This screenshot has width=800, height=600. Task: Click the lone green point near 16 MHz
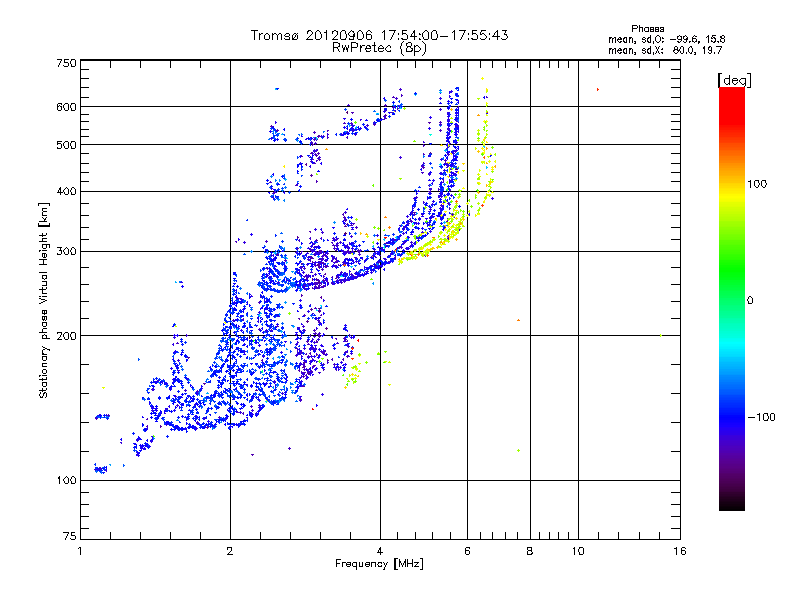661,336
